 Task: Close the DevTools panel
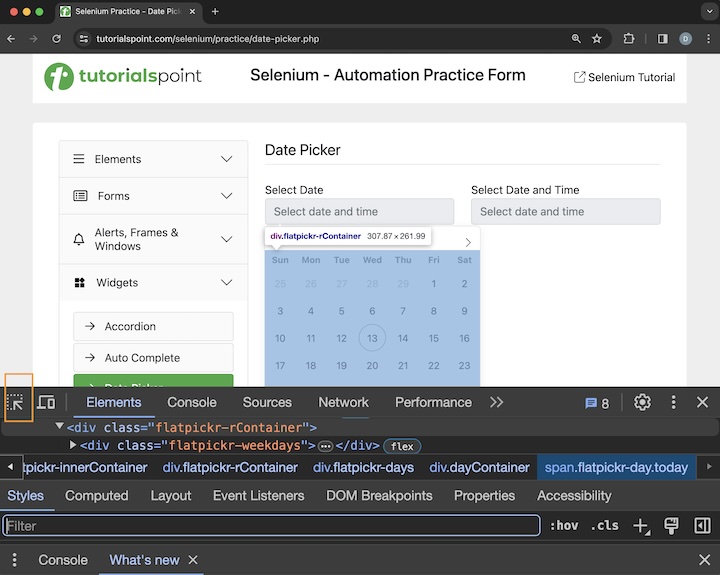702,402
